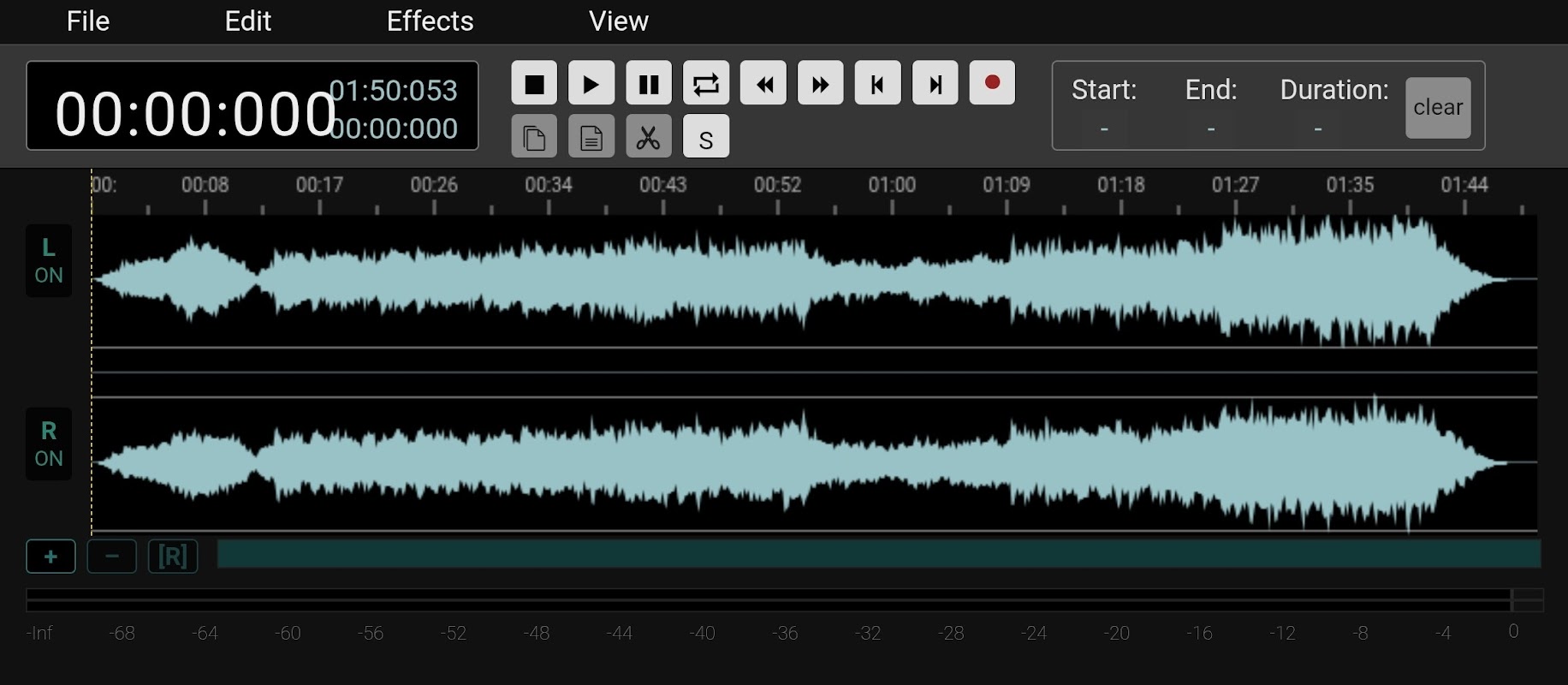This screenshot has width=1568, height=685.
Task: Zoom in with the plus button
Action: [50, 557]
